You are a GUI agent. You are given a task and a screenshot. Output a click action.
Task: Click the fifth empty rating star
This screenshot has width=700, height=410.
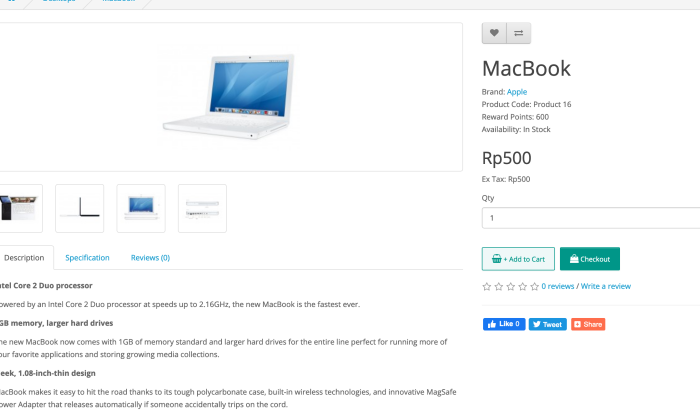pos(534,286)
